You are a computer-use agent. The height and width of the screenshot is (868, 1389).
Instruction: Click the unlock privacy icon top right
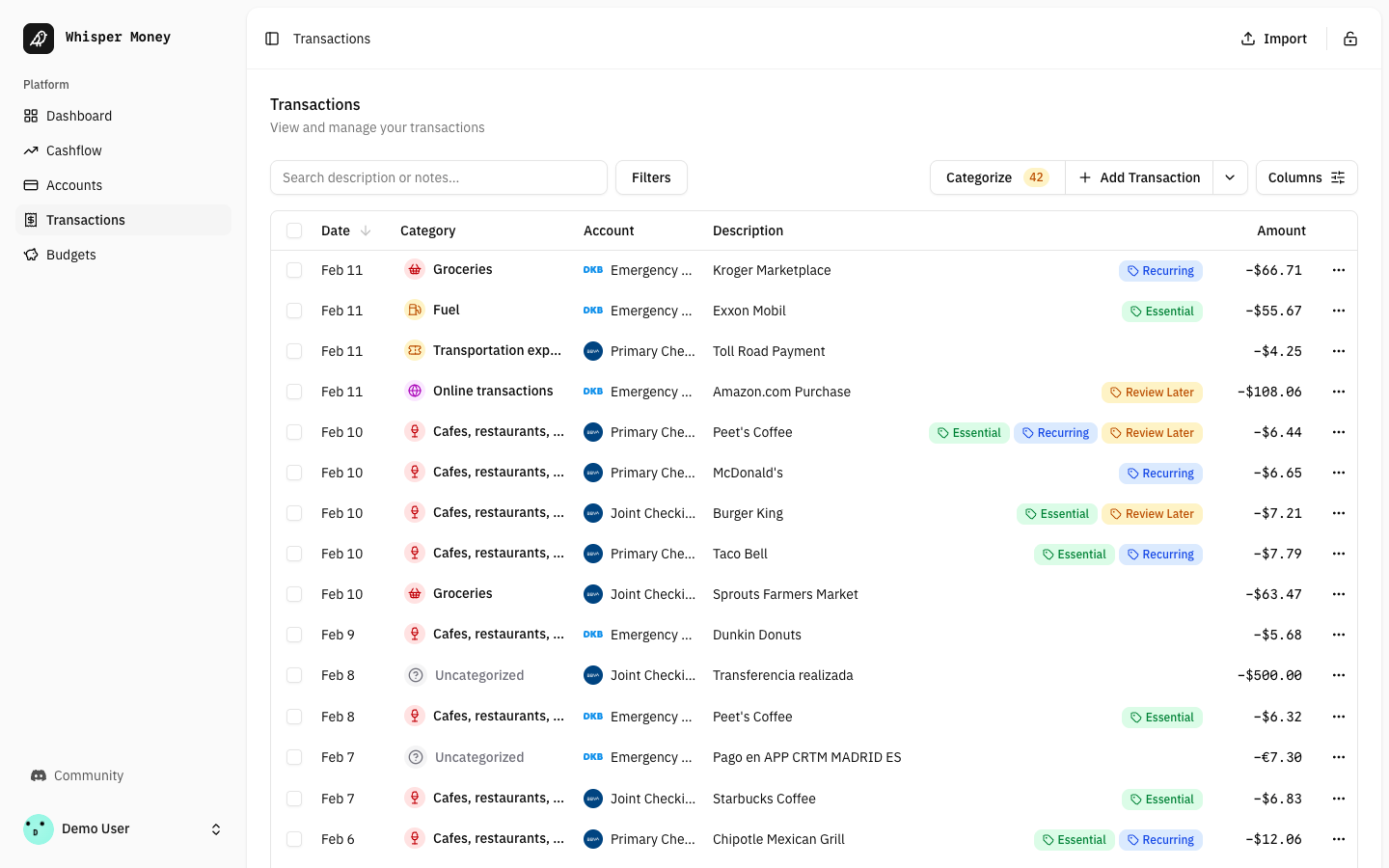pyautogui.click(x=1350, y=38)
